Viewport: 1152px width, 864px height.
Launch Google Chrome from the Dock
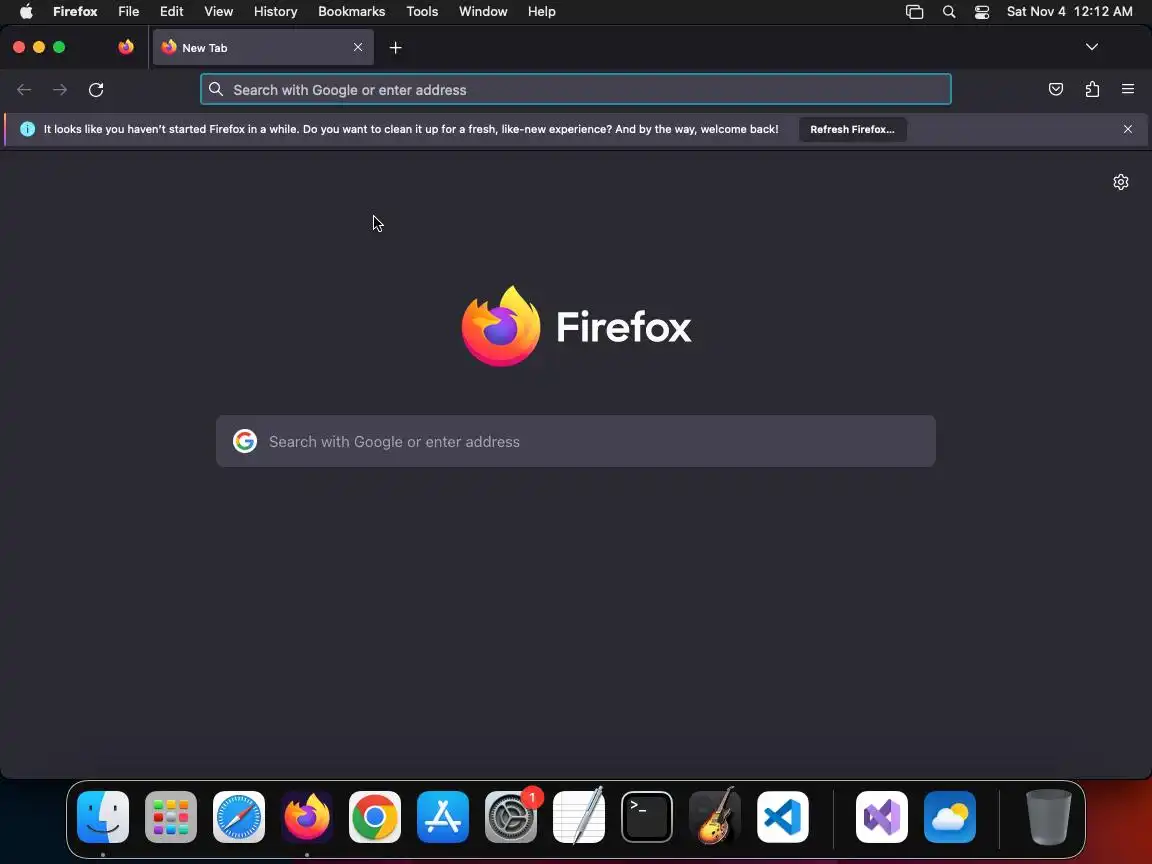point(375,817)
